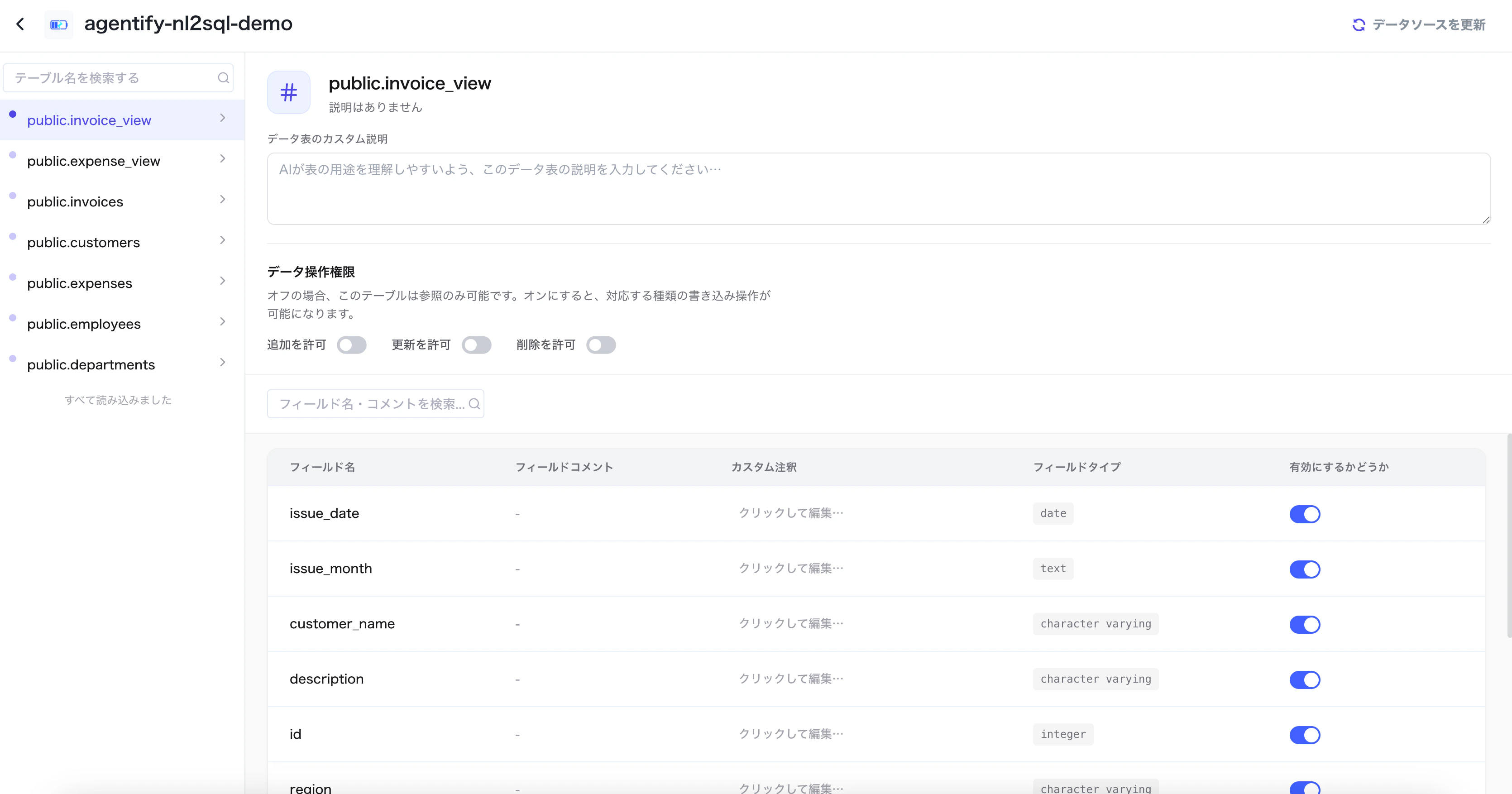Click the id field name
The width and height of the screenshot is (1512, 794).
click(295, 734)
